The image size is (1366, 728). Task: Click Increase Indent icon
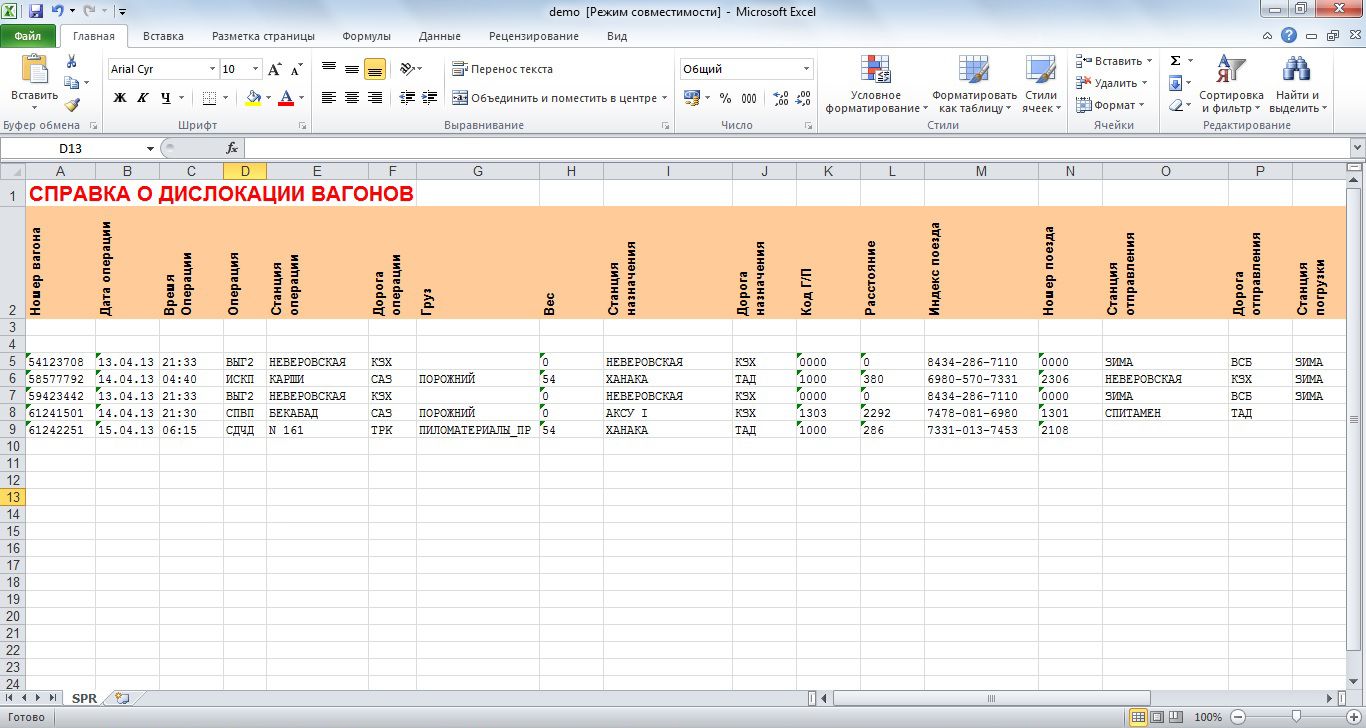(x=431, y=98)
